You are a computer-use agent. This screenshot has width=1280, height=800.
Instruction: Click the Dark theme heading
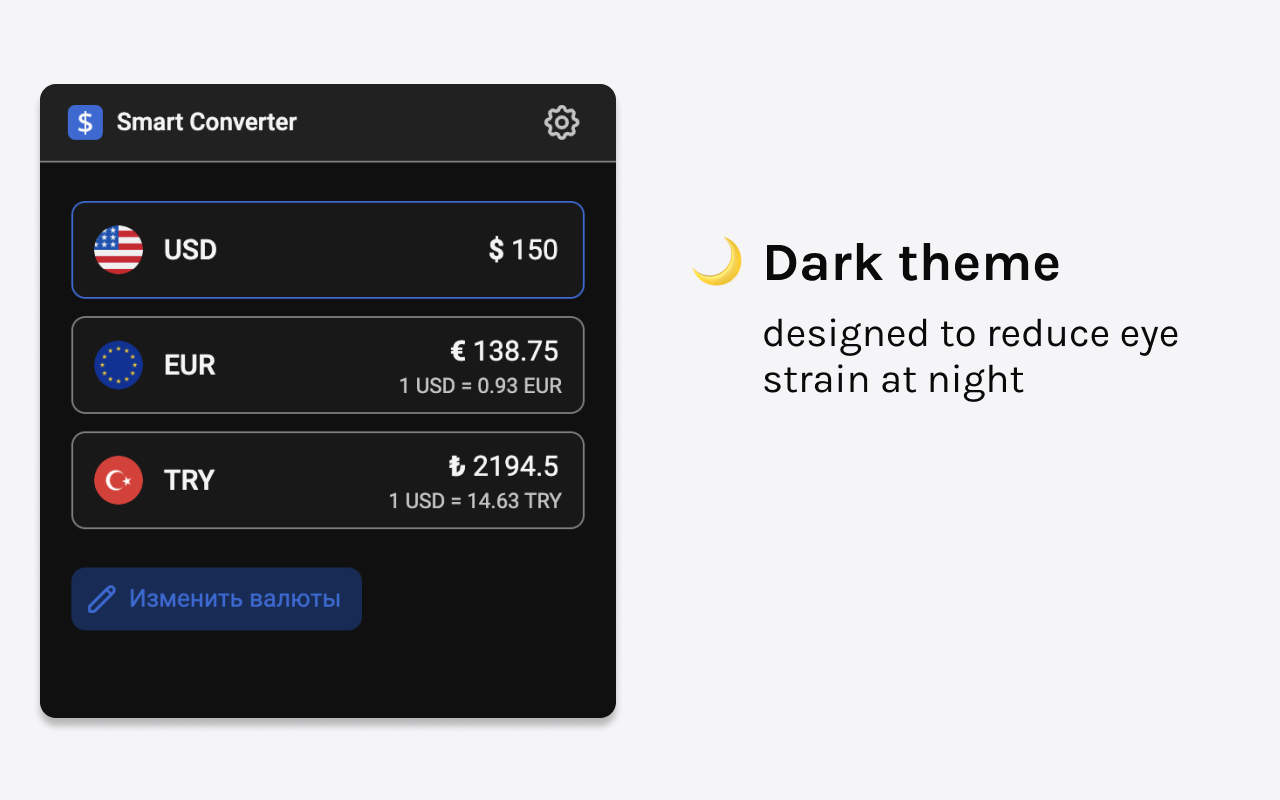tap(911, 263)
